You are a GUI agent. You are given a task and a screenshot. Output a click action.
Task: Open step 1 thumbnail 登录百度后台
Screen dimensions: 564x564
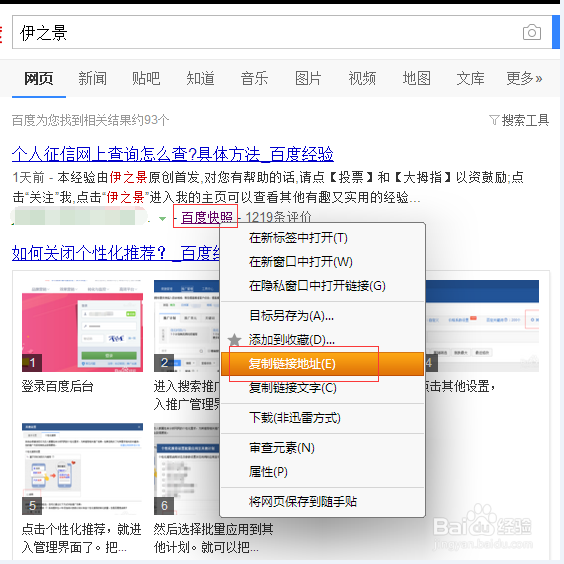82,326
